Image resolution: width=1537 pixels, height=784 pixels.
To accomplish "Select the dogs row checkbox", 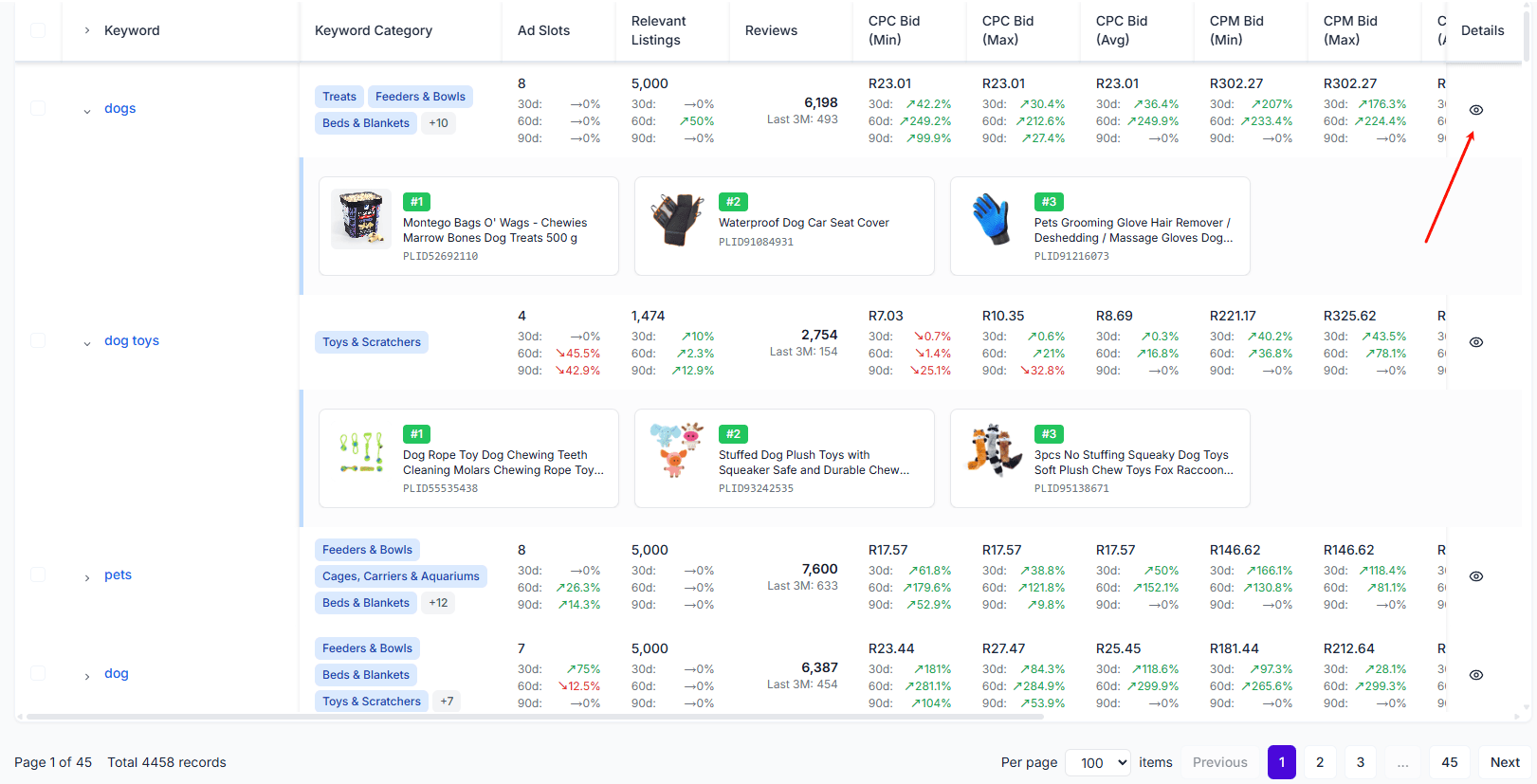I will (38, 108).
